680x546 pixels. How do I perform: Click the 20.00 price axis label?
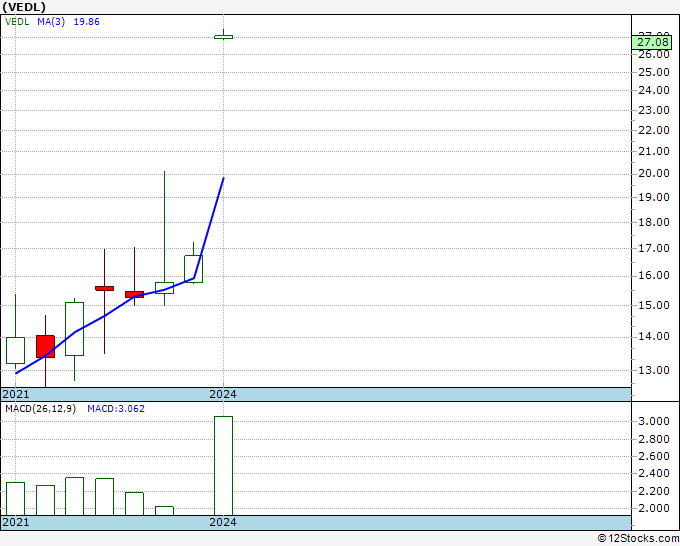(654, 173)
